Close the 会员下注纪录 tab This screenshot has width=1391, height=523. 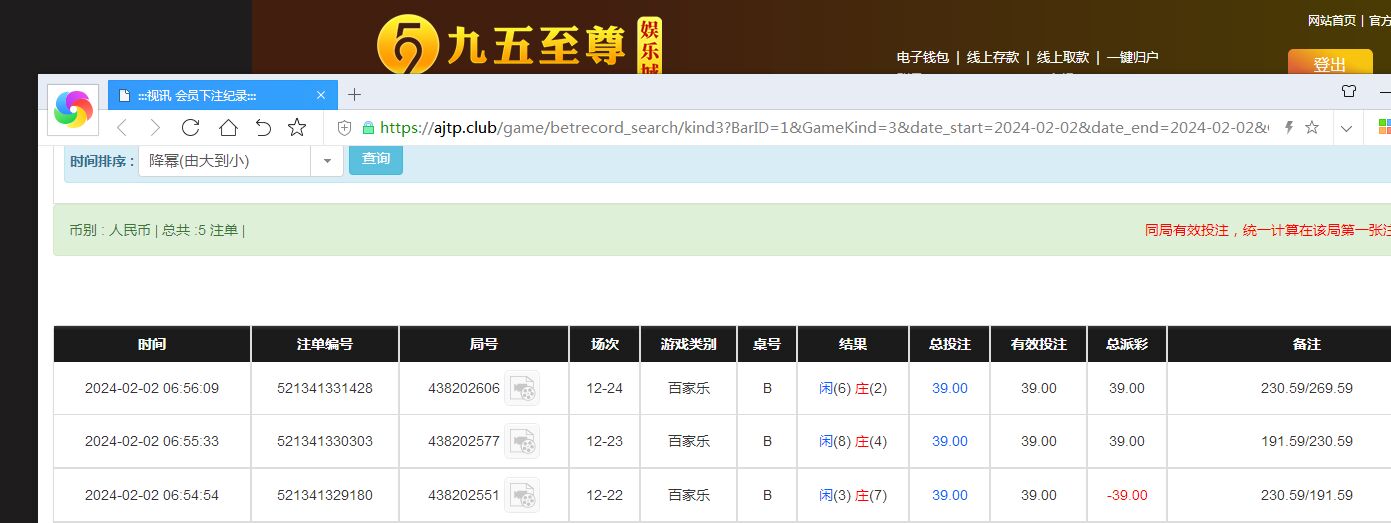pos(321,95)
